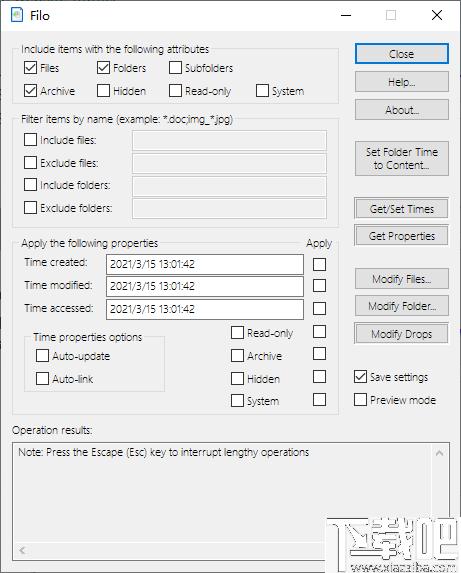
Task: Open Set Folder Time to Content dialog
Action: (402, 159)
